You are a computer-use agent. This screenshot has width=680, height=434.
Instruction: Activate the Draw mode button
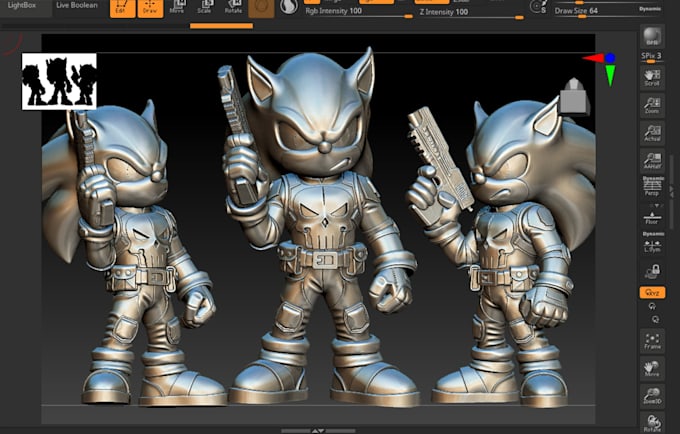click(150, 8)
